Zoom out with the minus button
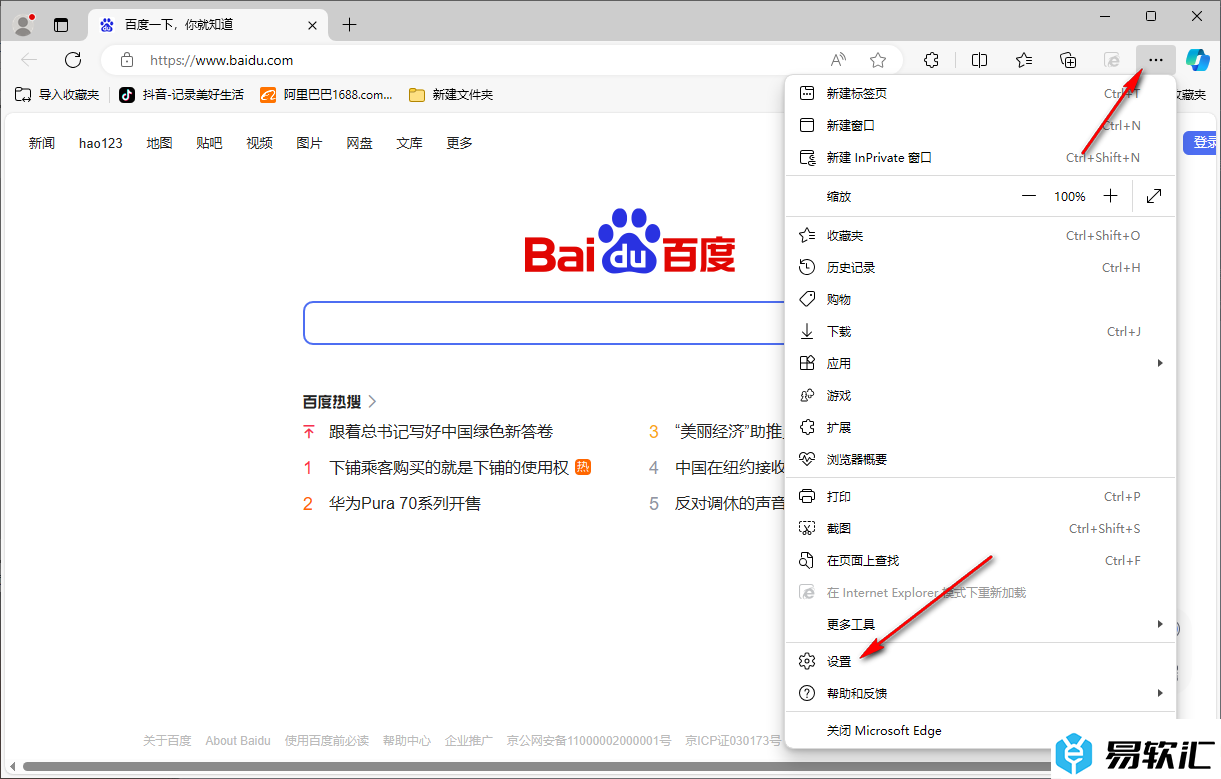This screenshot has height=779, width=1221. (x=1029, y=197)
